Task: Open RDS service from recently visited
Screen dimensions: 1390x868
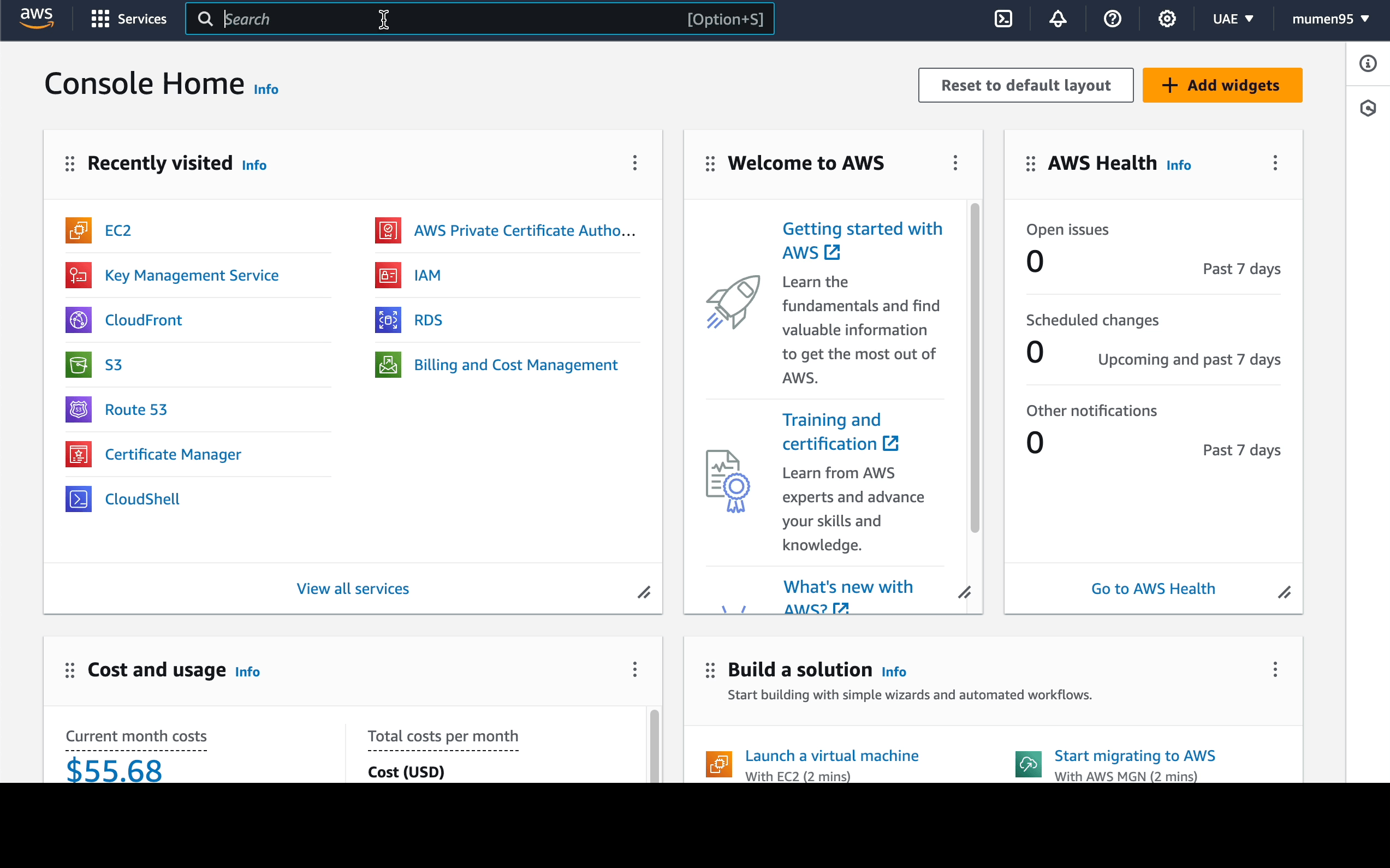Action: pyautogui.click(x=428, y=319)
